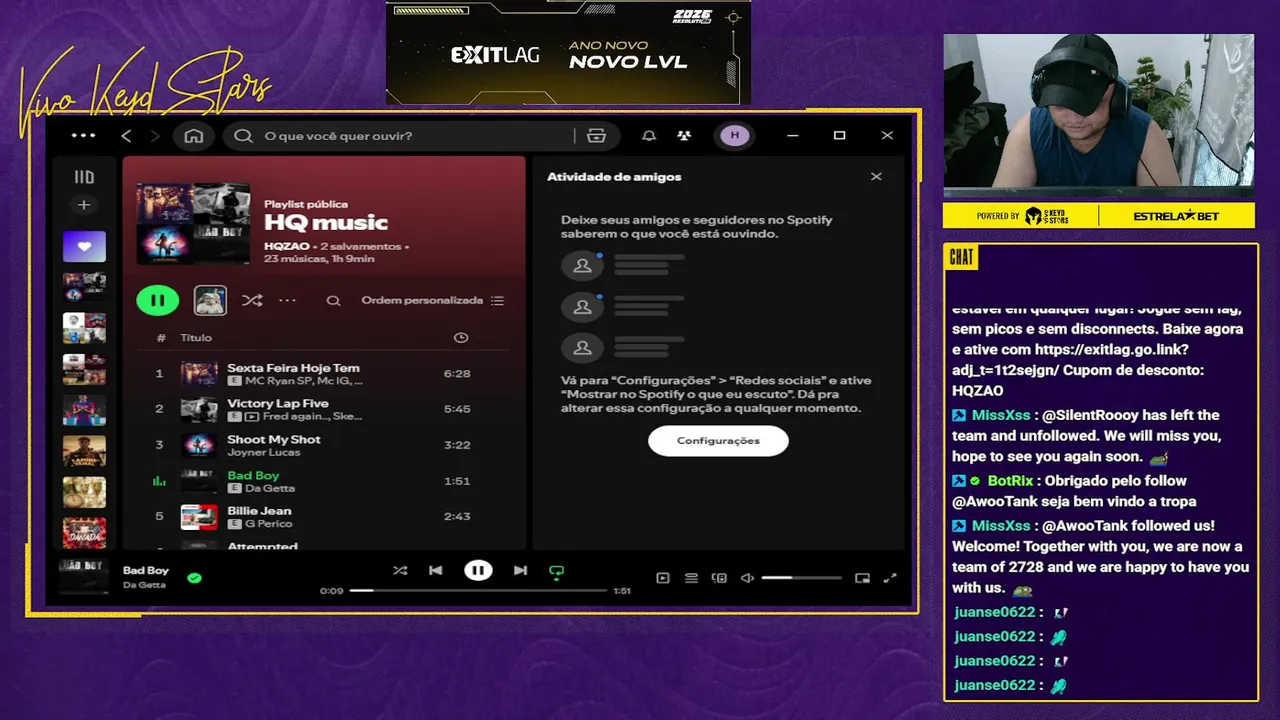The image size is (1280, 720).
Task: Mute with the speaker icon
Action: point(746,578)
